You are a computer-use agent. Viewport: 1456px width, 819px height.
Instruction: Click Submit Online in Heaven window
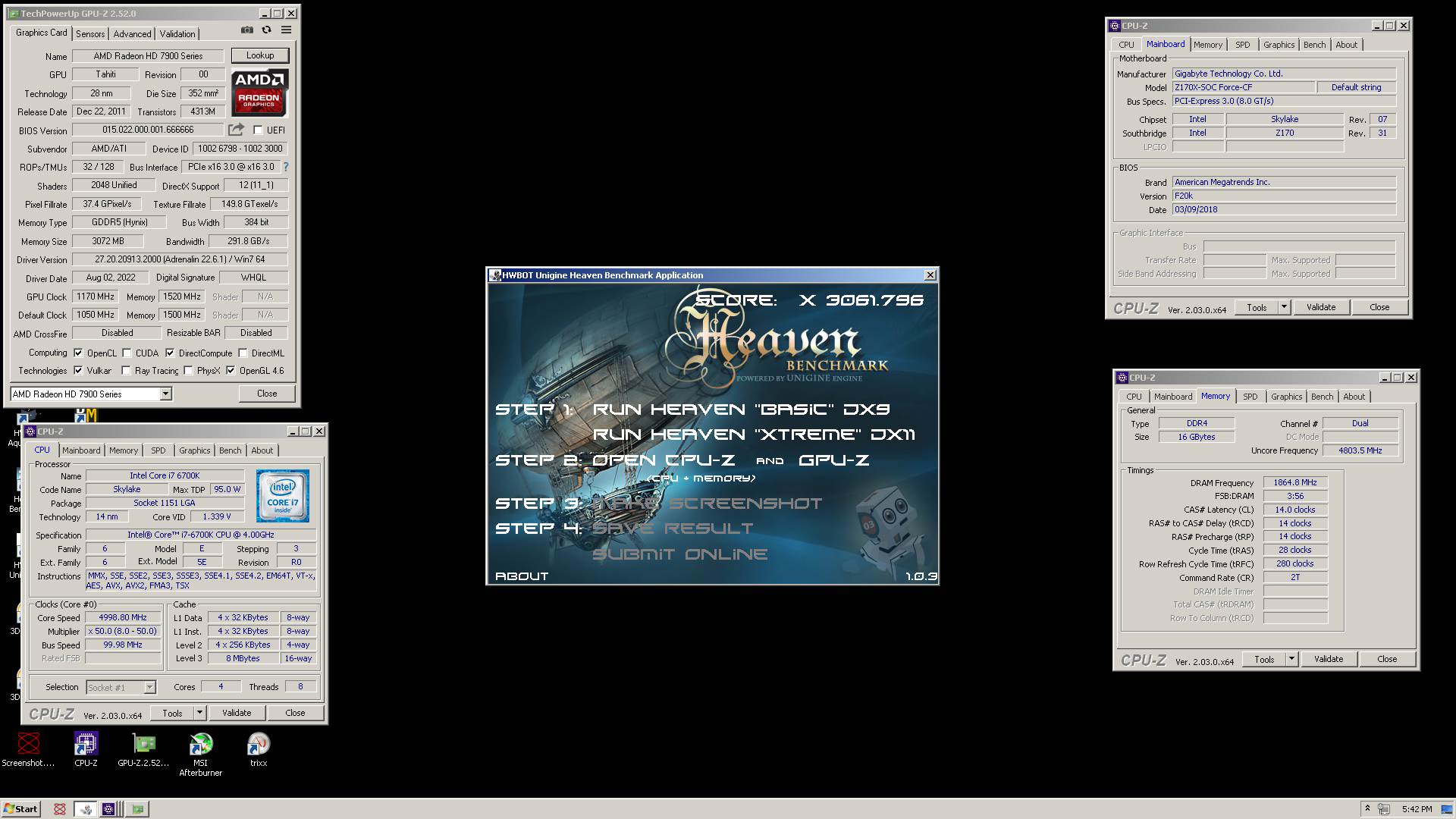[679, 554]
